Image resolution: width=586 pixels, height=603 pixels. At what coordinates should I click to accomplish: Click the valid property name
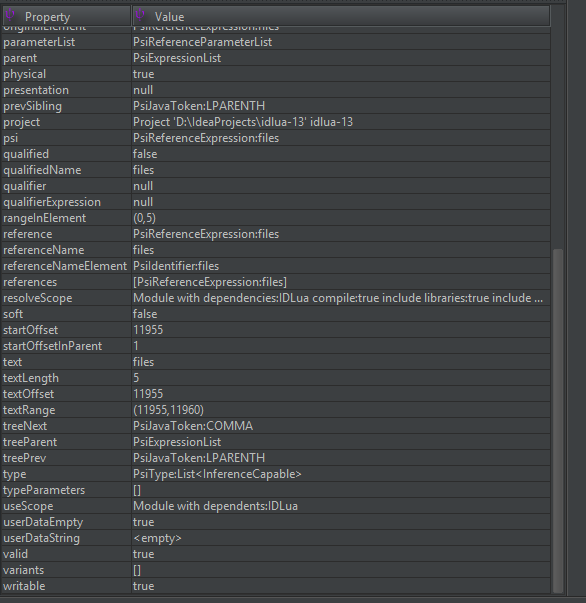[15, 554]
